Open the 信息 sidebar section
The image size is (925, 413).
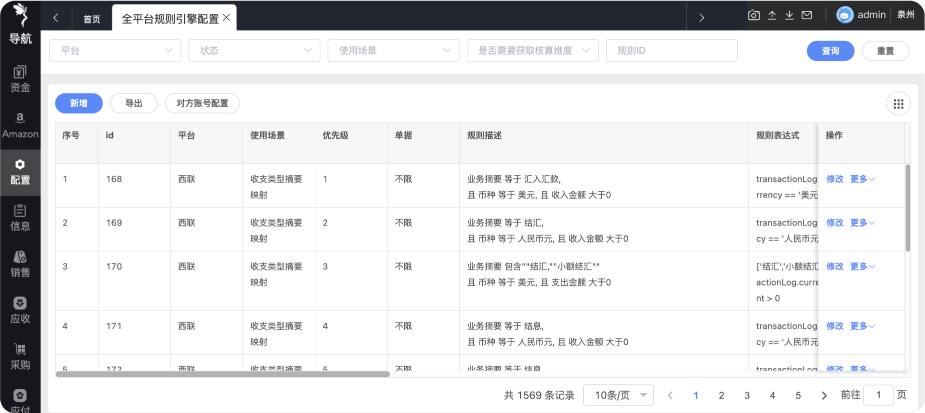pyautogui.click(x=20, y=217)
